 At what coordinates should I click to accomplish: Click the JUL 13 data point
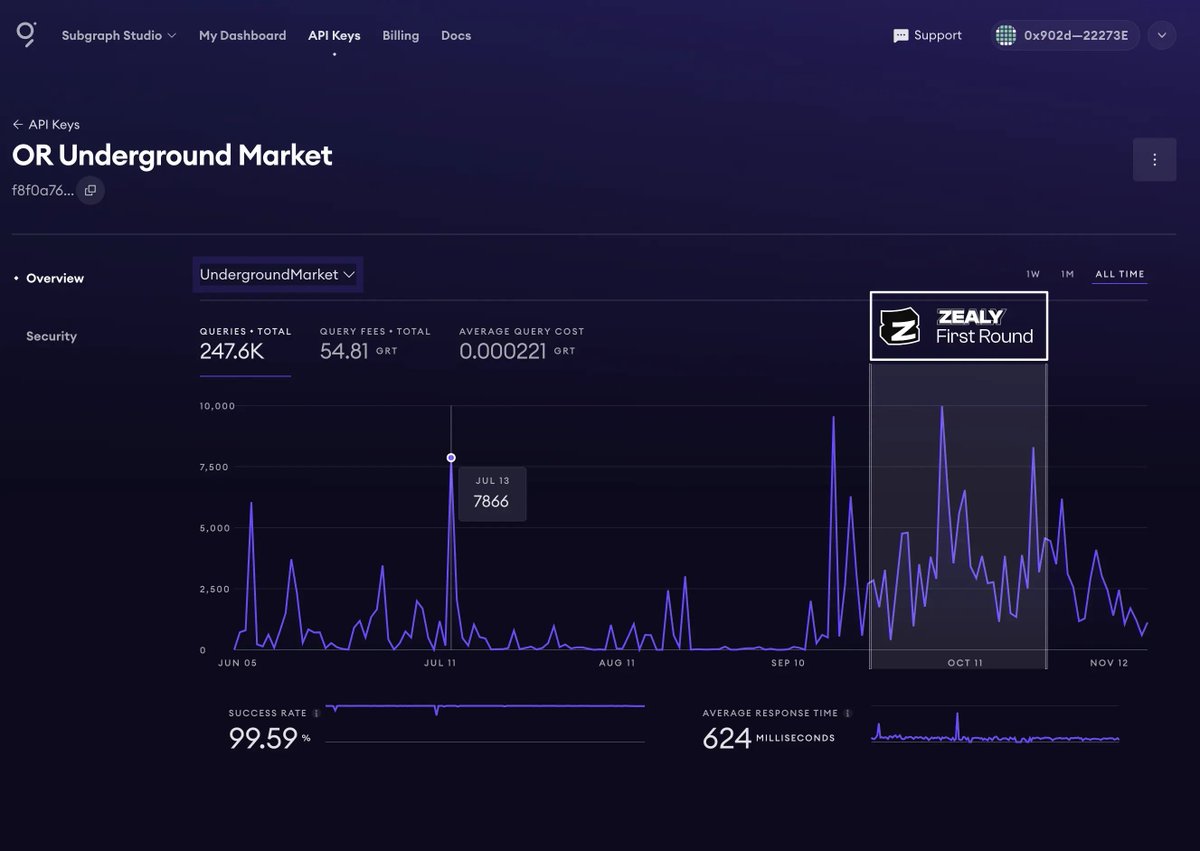451,458
